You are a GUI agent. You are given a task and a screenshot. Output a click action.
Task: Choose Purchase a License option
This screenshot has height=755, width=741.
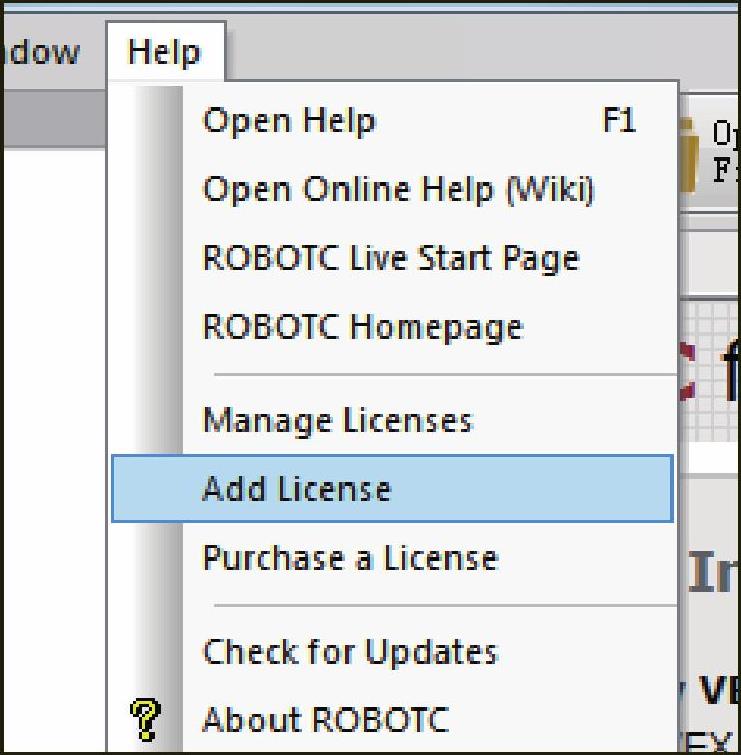click(x=392, y=558)
